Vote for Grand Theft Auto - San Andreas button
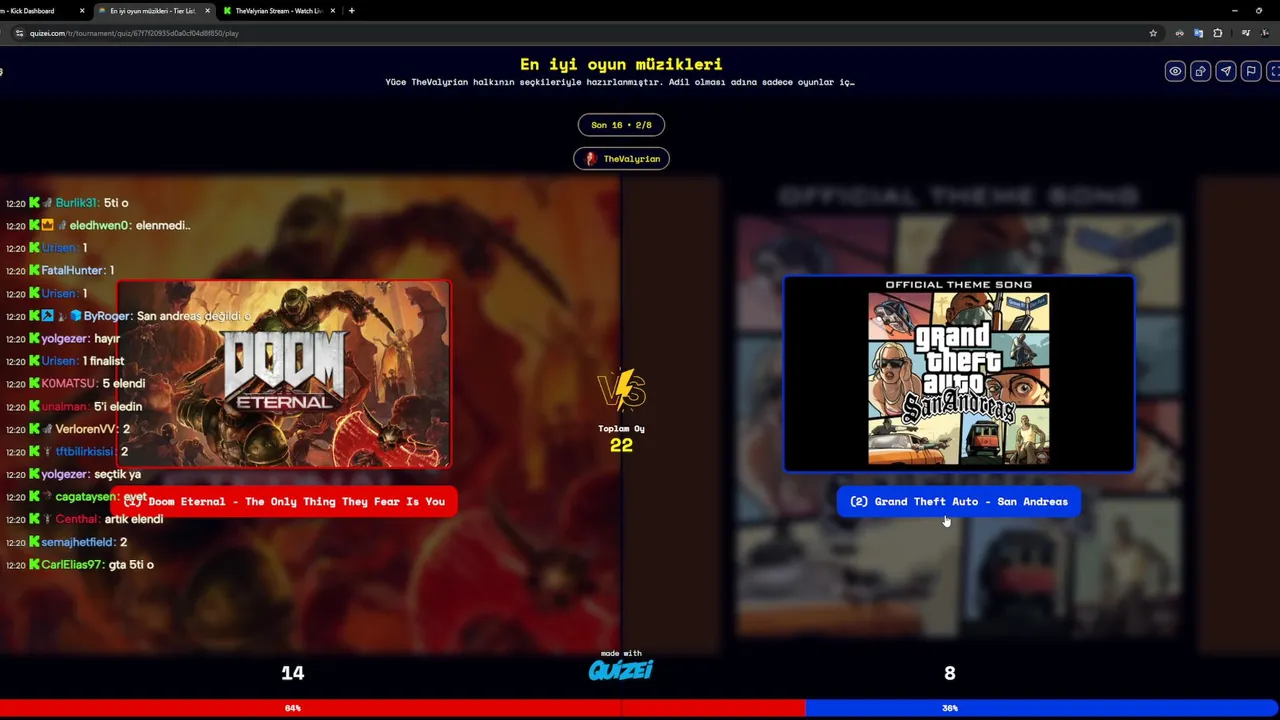The height and width of the screenshot is (720, 1280). coord(958,501)
